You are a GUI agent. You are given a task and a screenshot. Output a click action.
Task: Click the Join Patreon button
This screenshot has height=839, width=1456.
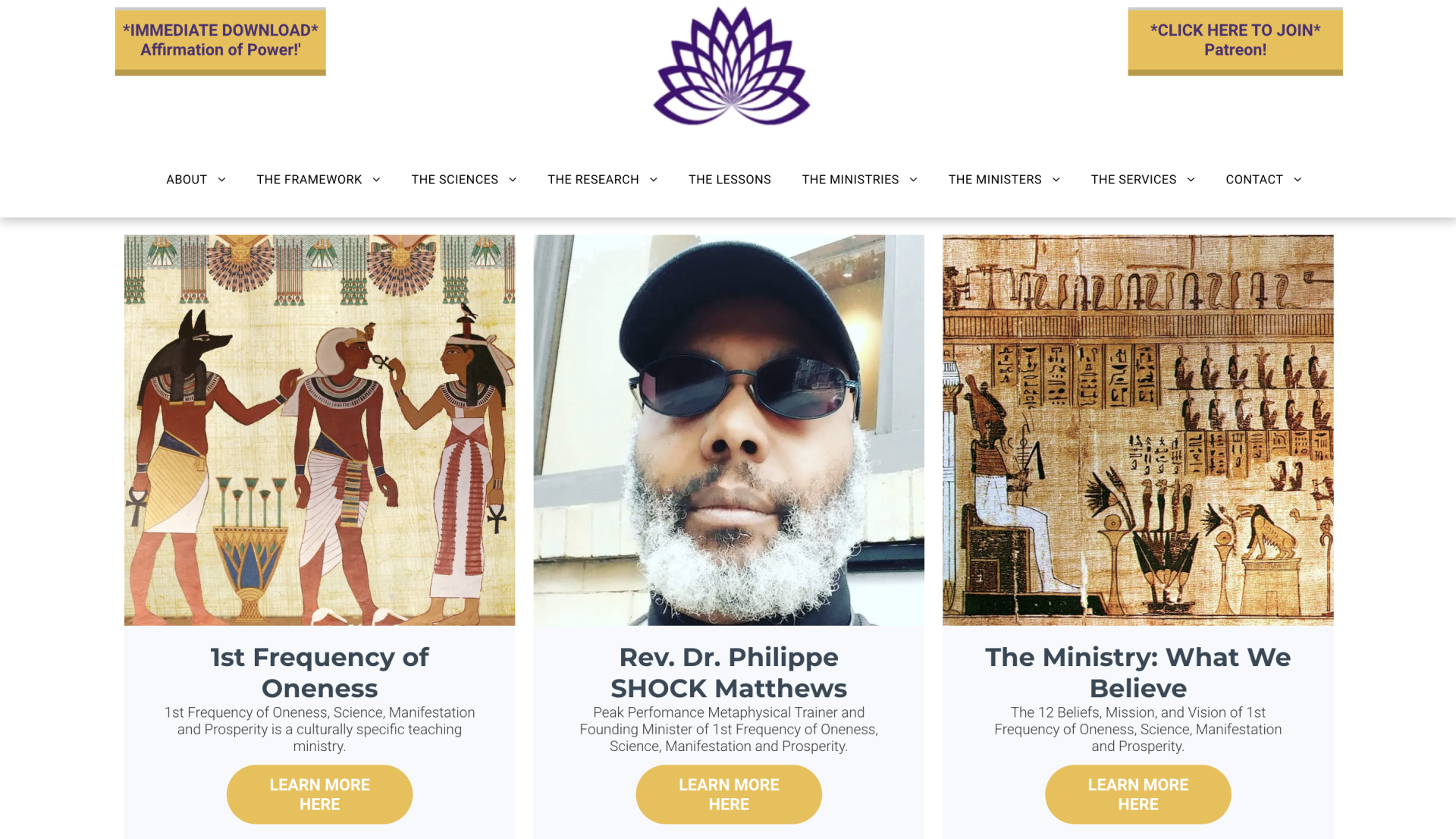pos(1235,41)
